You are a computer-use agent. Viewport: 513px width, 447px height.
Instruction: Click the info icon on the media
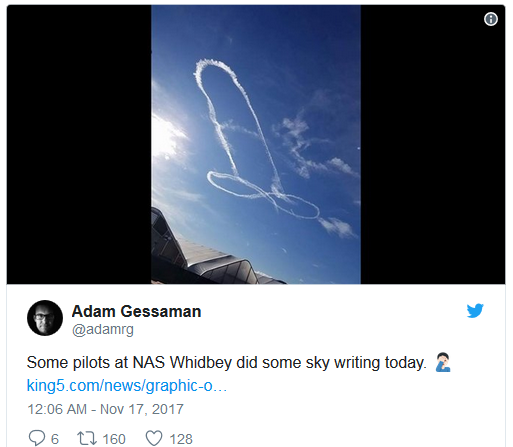(490, 19)
